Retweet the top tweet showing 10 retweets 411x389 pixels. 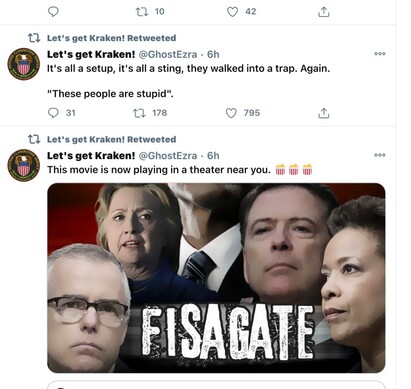[x=141, y=12]
